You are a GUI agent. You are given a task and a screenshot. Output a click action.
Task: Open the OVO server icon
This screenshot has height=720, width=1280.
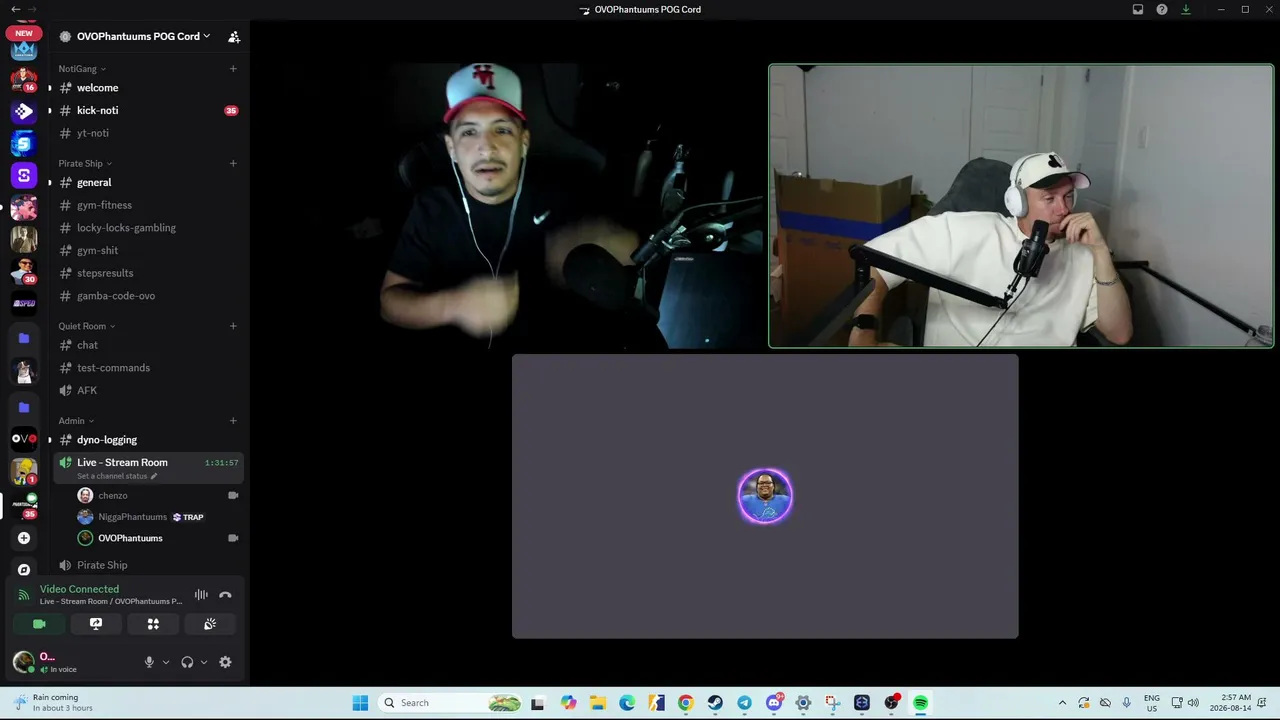[x=24, y=439]
